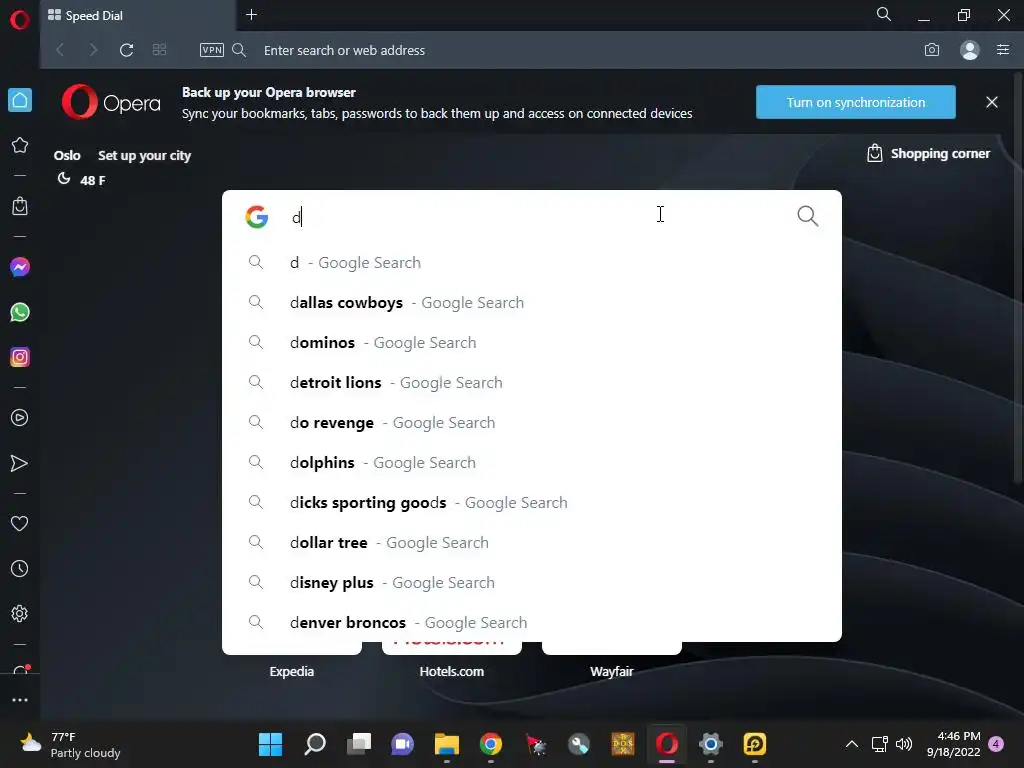Open Pinboards heart icon in sidebar
Image resolution: width=1024 pixels, height=768 pixels.
pyautogui.click(x=20, y=524)
